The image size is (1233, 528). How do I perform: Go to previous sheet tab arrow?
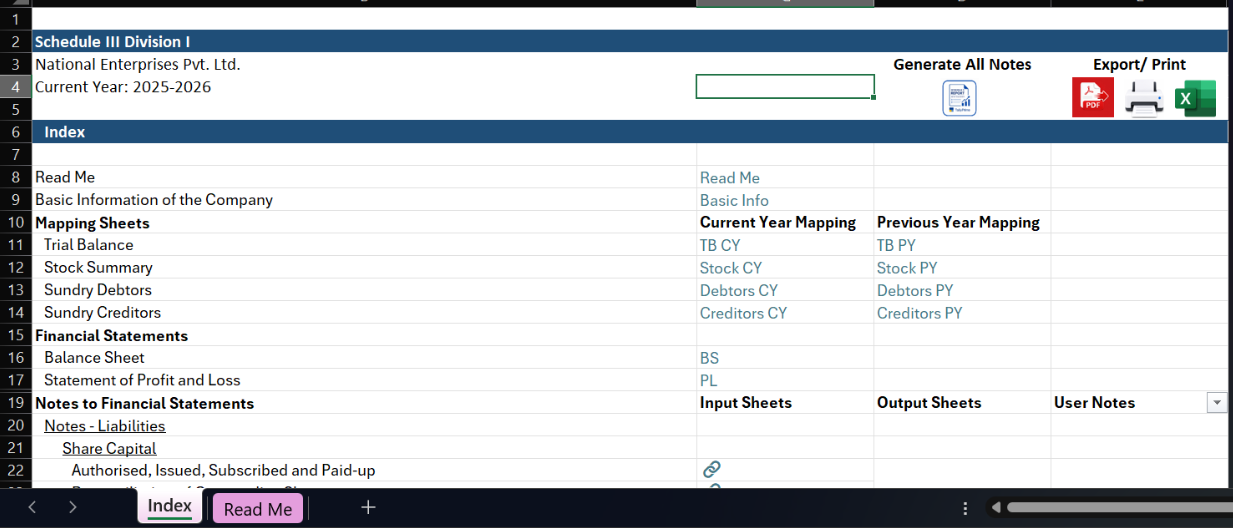[32, 507]
